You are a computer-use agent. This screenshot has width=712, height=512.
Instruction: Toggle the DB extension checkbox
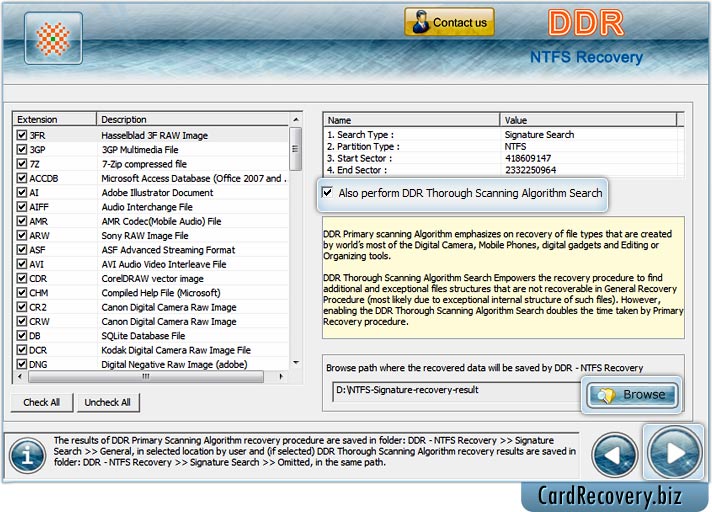coord(21,335)
